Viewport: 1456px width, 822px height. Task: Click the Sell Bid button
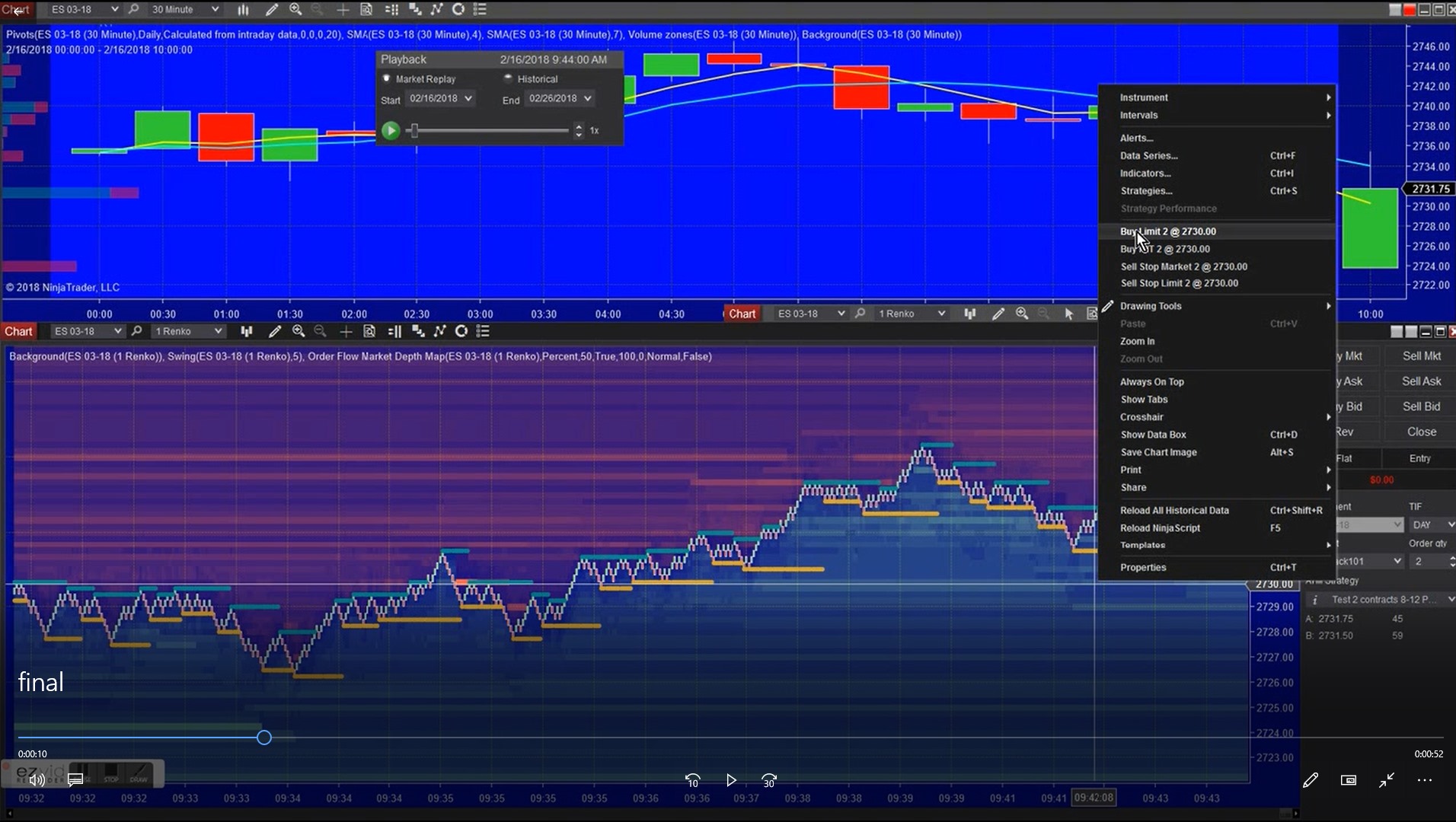tap(1421, 406)
